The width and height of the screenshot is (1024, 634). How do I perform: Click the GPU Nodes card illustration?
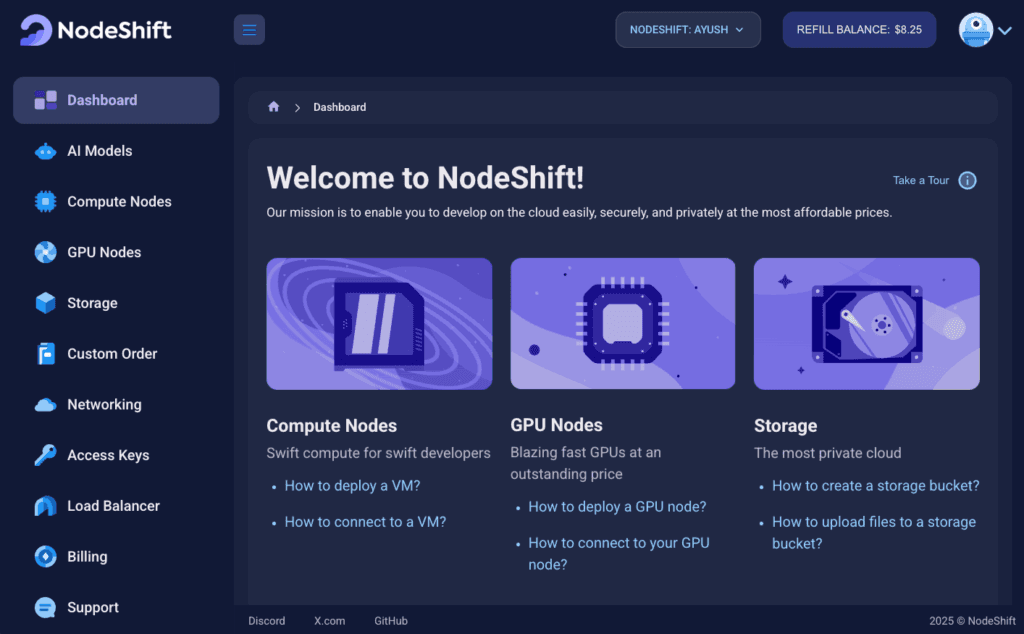(x=622, y=323)
